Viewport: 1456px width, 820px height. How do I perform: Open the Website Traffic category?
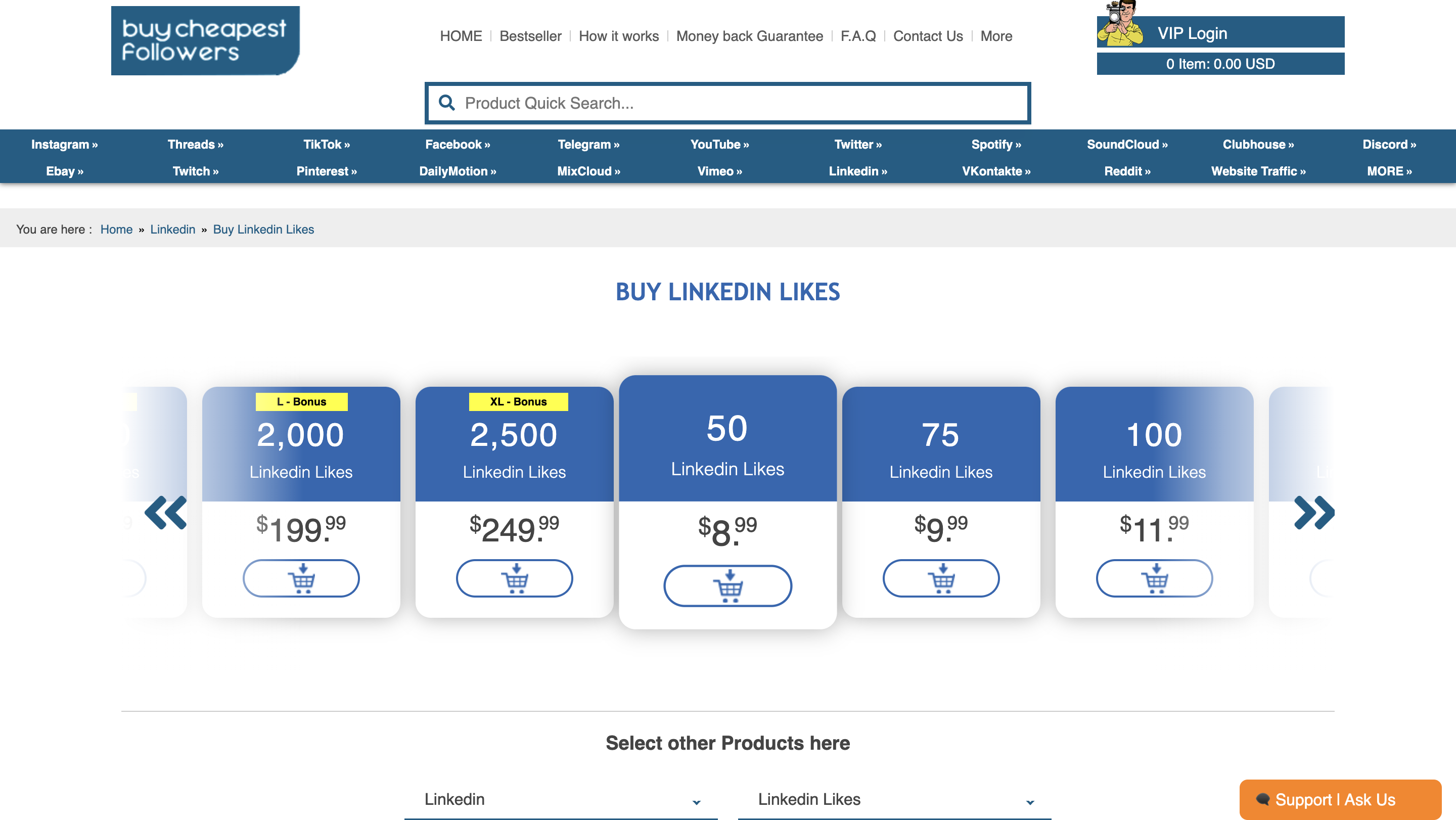[x=1258, y=171]
